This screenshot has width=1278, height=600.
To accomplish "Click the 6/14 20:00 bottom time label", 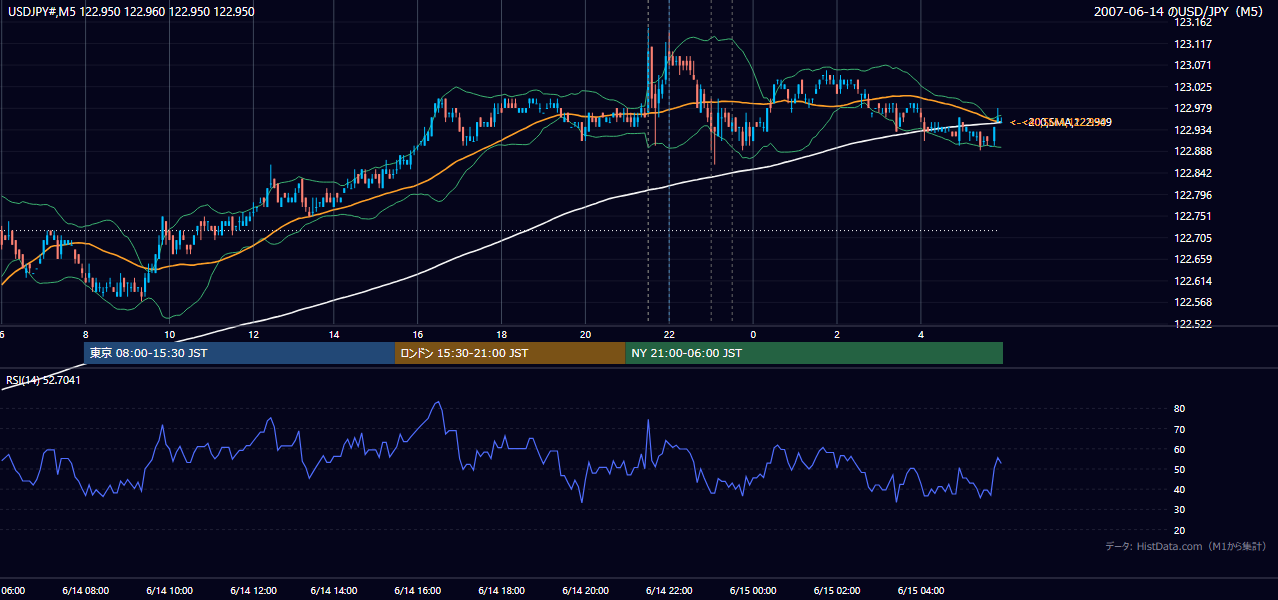I will (585, 591).
